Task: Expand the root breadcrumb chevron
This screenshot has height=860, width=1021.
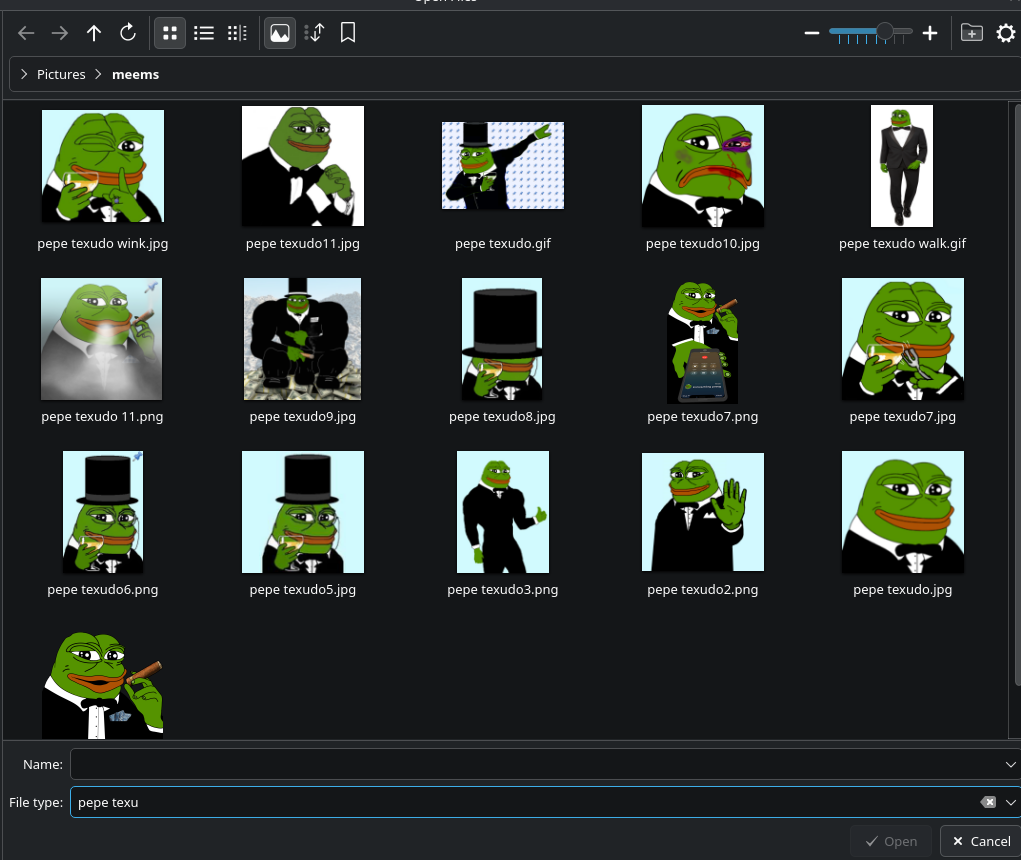Action: 24,74
